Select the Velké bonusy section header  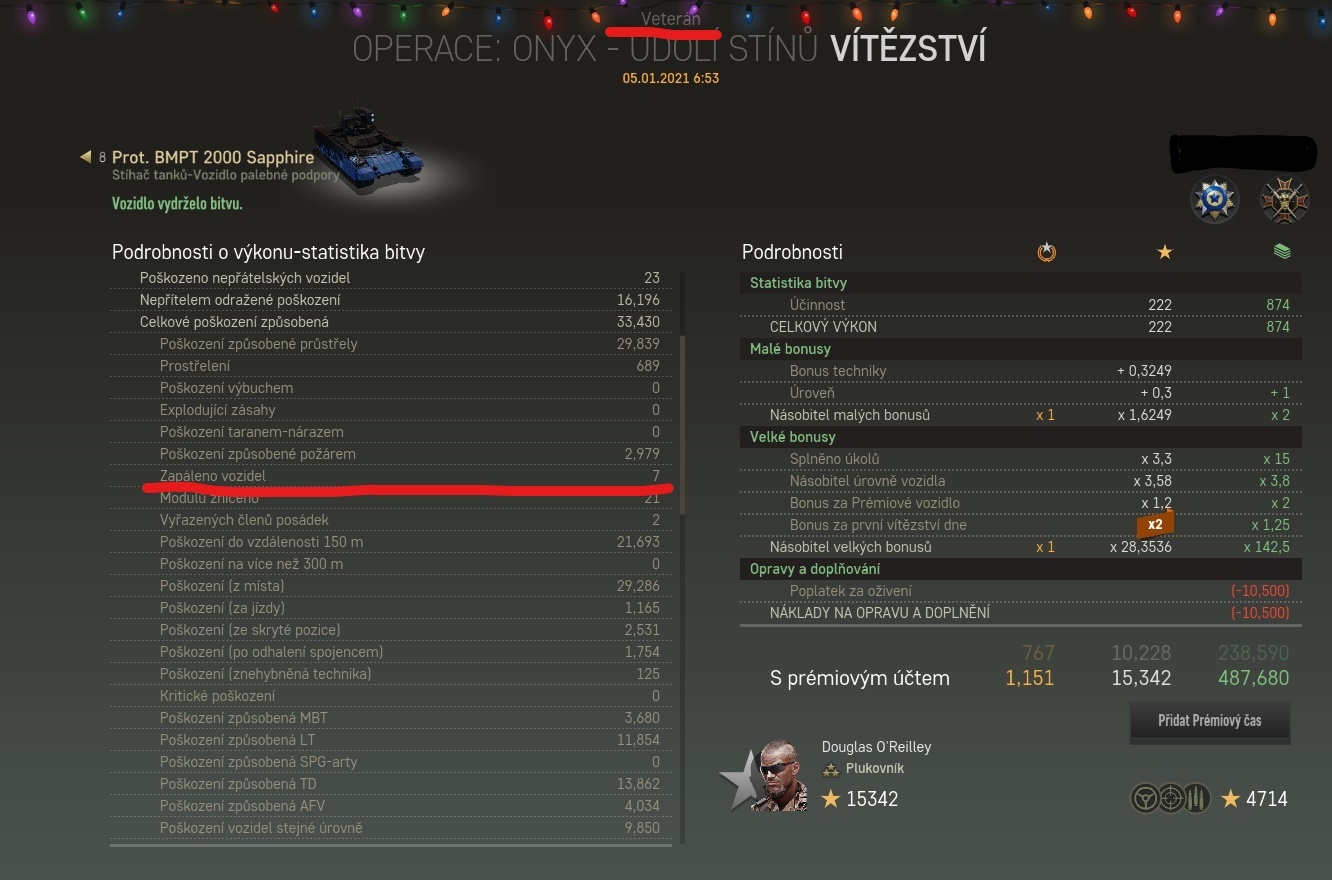pos(1021,437)
